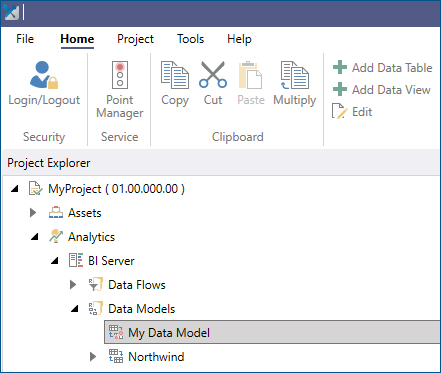Screen dimensions: 441x373
Task: Select the Analytics tree item
Action: [91, 237]
